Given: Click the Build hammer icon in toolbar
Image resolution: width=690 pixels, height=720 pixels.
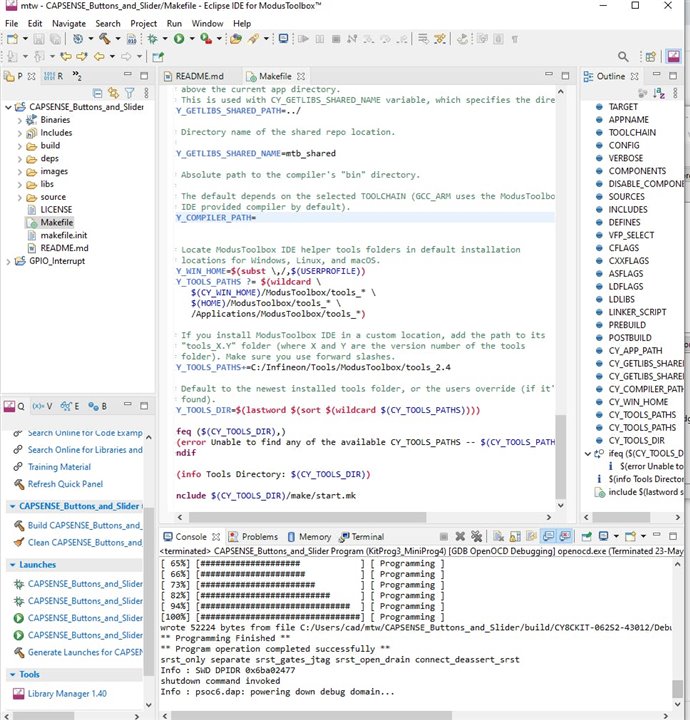Looking at the screenshot, I should pos(104,39).
